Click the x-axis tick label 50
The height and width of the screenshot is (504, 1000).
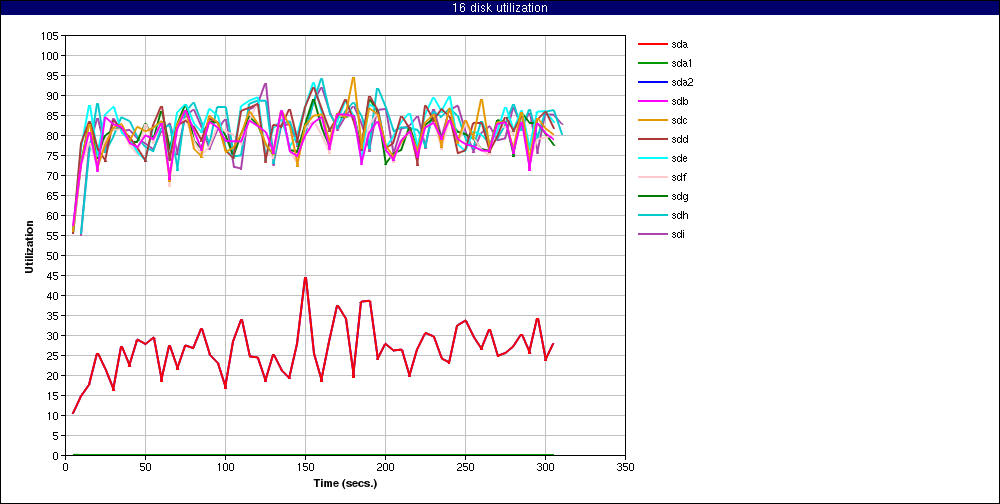(145, 467)
